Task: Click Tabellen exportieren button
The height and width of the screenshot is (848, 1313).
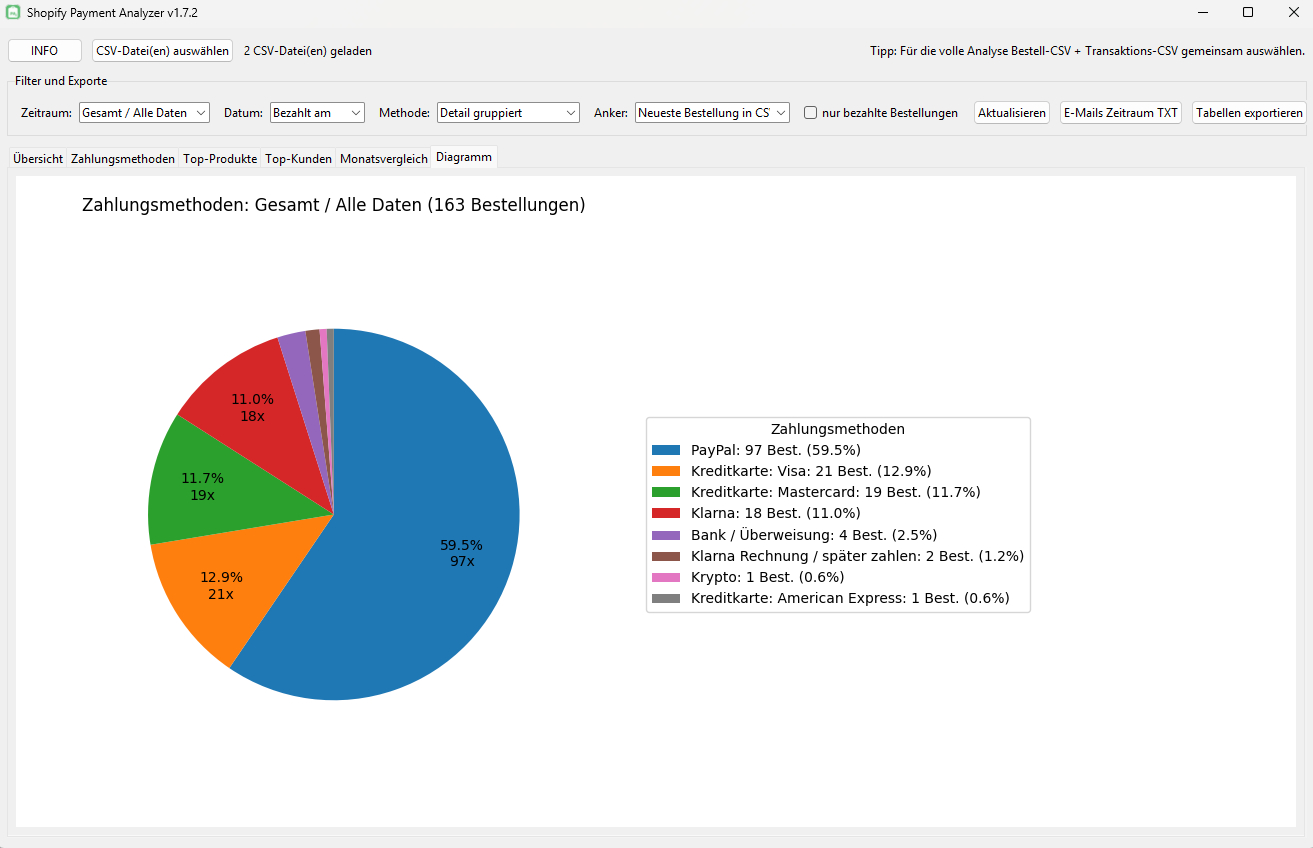Action: (x=1250, y=113)
